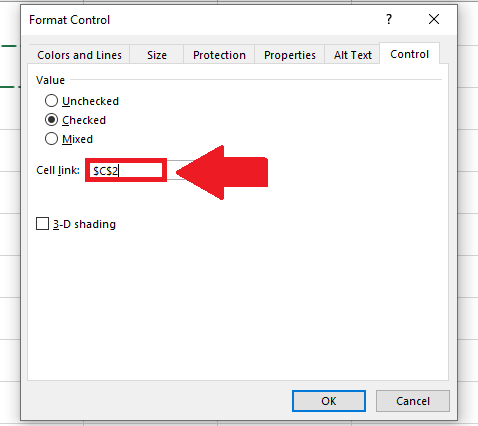478x426 pixels.
Task: Click the Unchecked option label
Action: pos(90,101)
